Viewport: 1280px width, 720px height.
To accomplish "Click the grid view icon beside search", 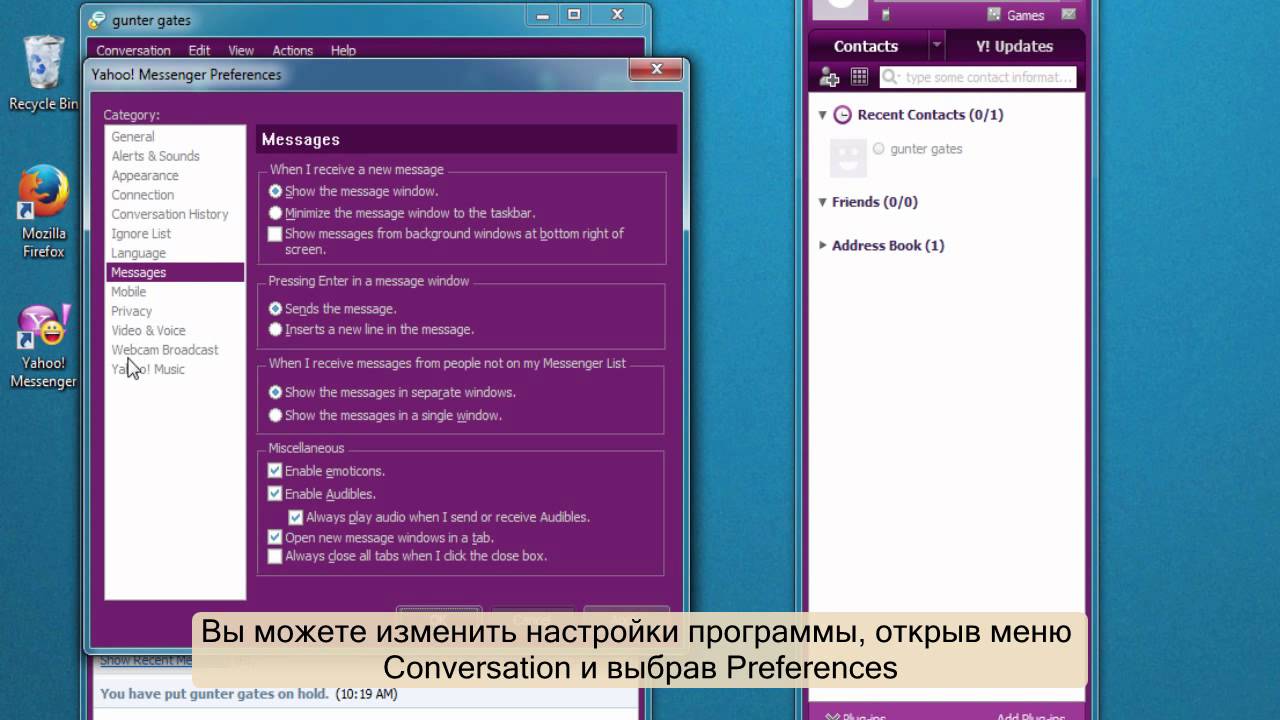I will 859,77.
